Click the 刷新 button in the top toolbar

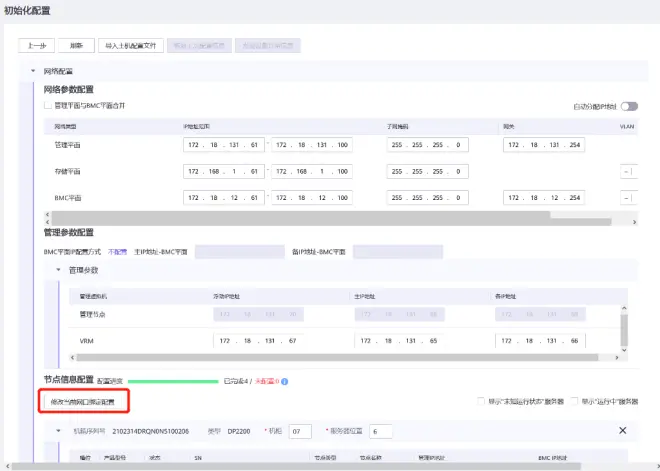[x=76, y=45]
